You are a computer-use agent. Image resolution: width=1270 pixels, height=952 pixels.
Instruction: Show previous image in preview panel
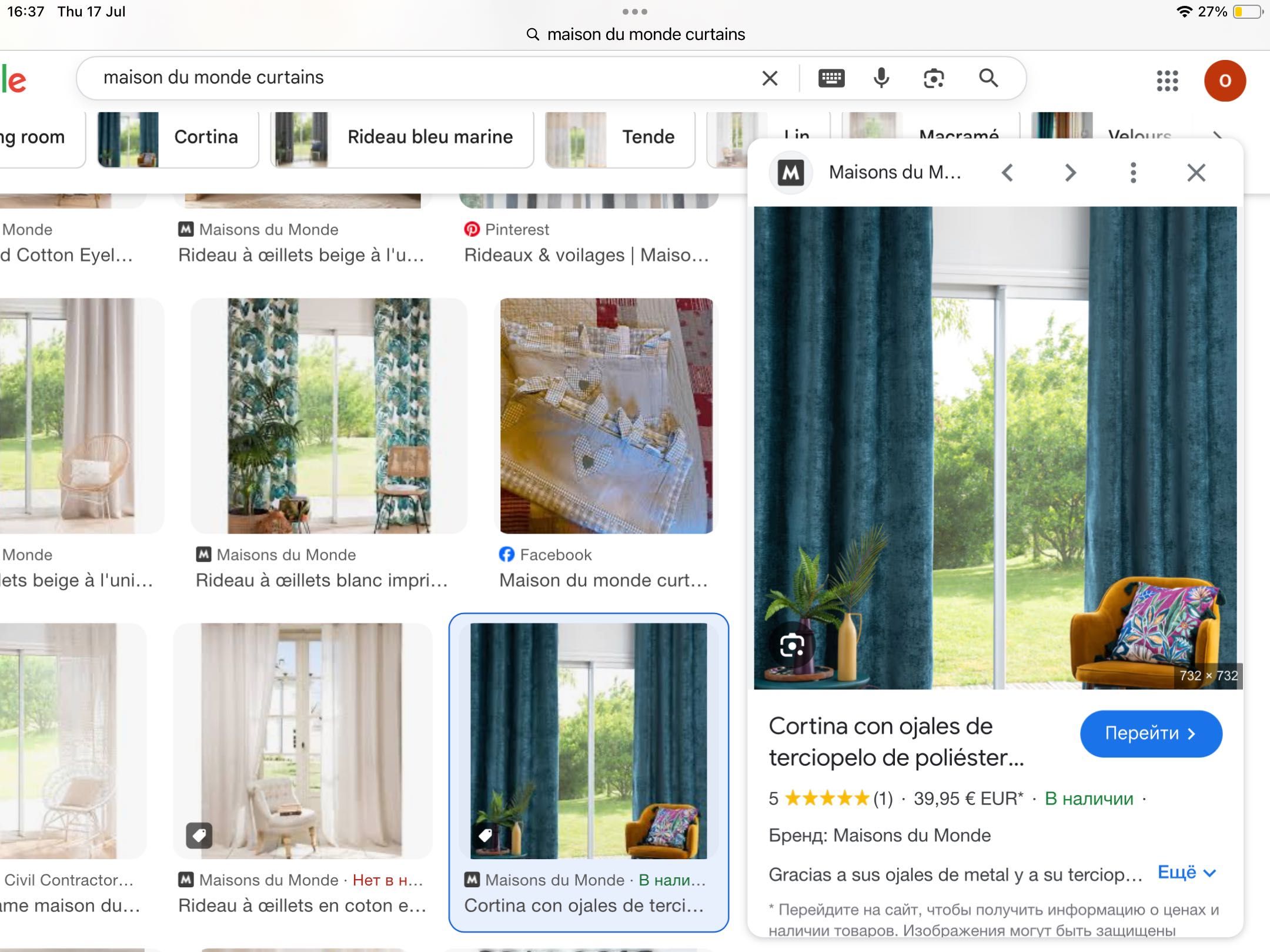[x=1007, y=173]
